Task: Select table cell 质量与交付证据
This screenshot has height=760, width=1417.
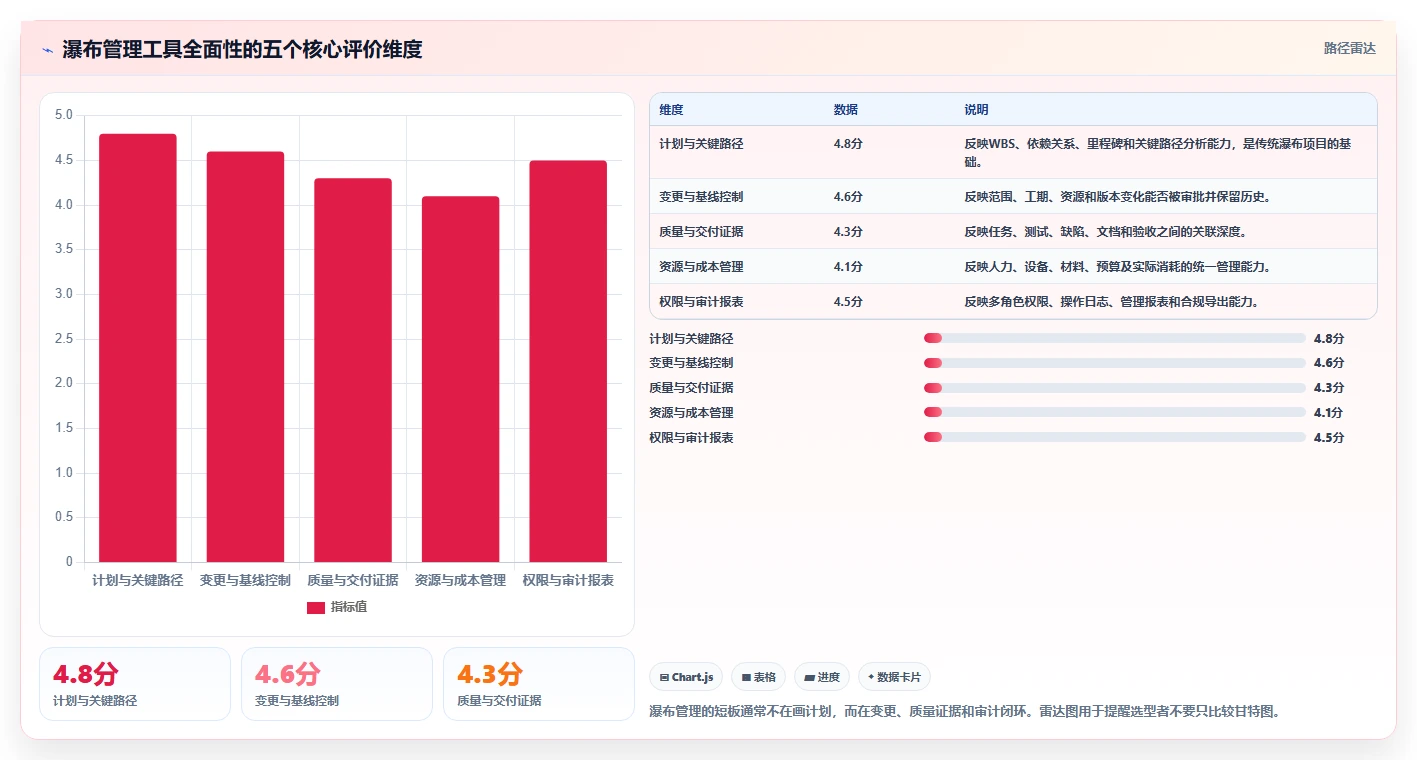Action: (701, 232)
